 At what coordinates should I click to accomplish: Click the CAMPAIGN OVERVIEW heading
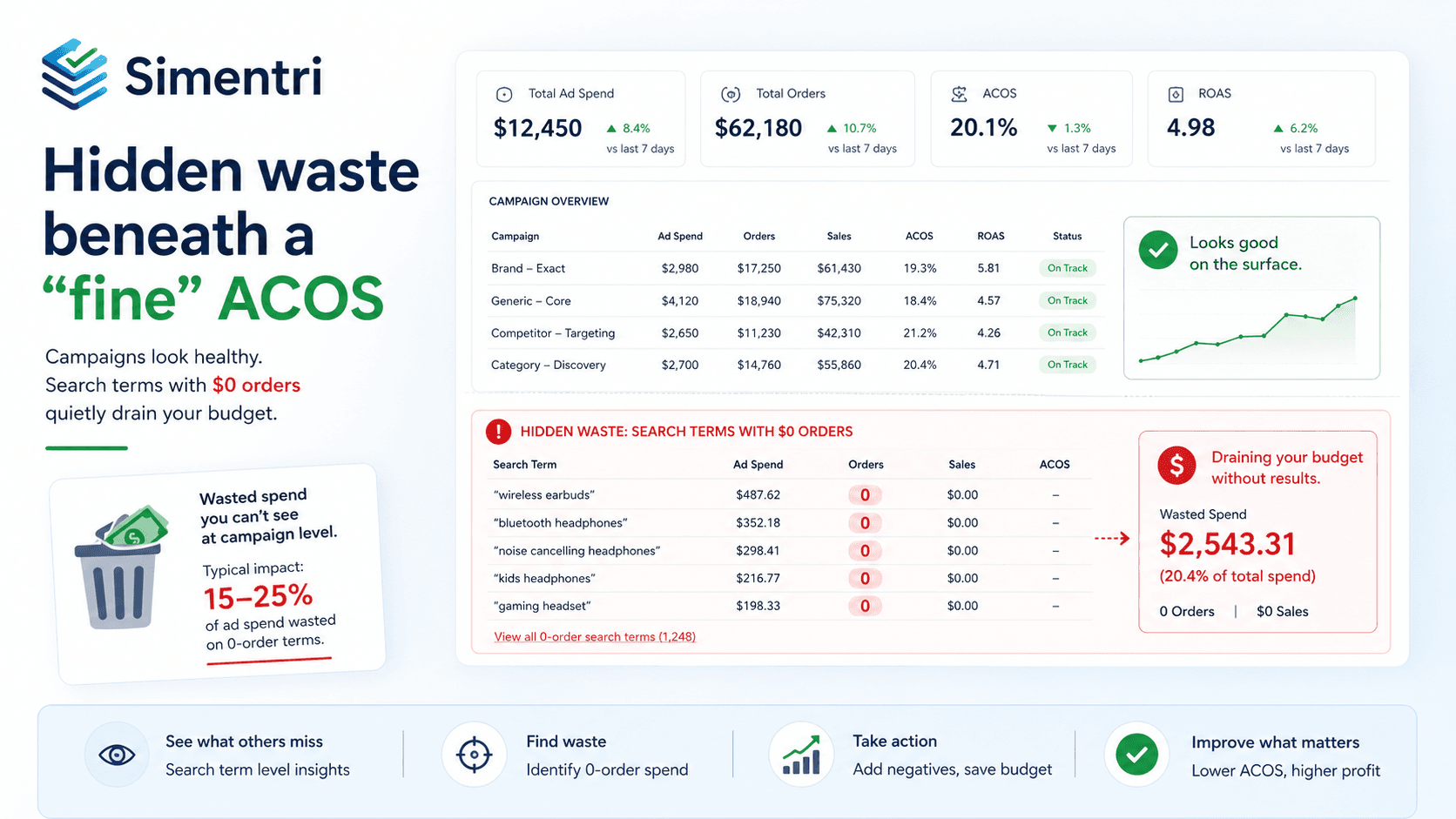click(x=549, y=201)
